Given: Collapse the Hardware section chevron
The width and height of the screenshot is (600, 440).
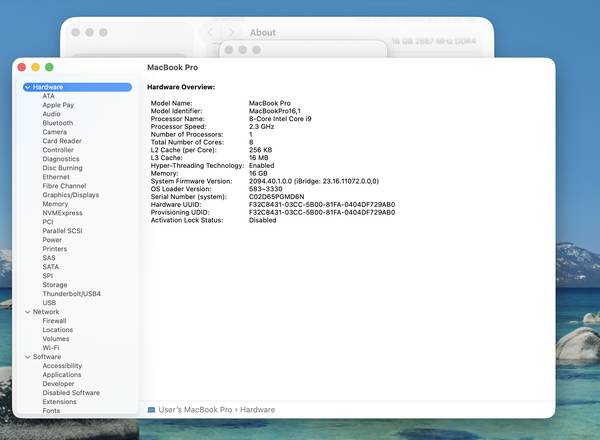Looking at the screenshot, I should (x=27, y=87).
